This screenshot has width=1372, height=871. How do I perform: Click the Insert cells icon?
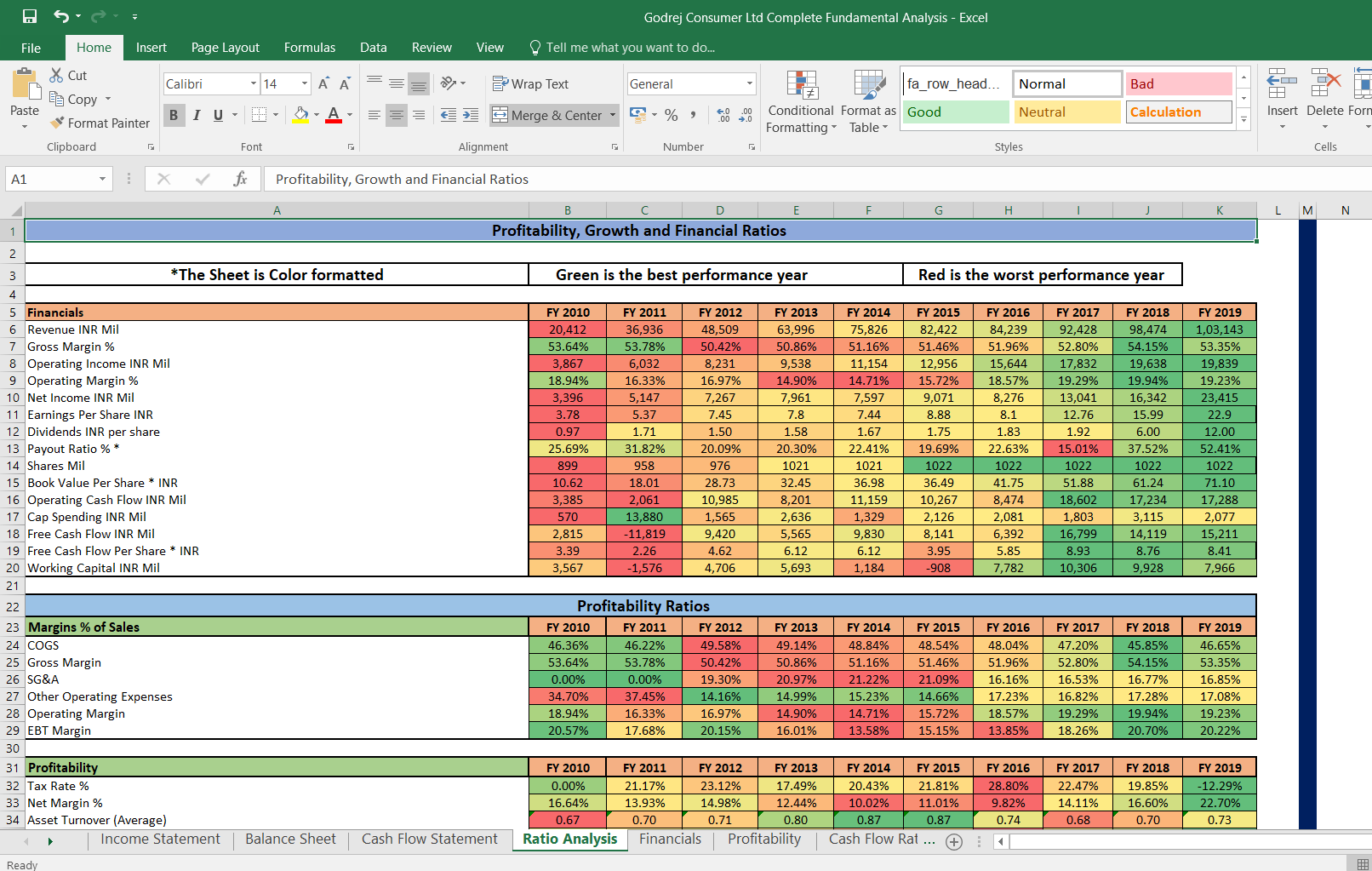[1282, 84]
